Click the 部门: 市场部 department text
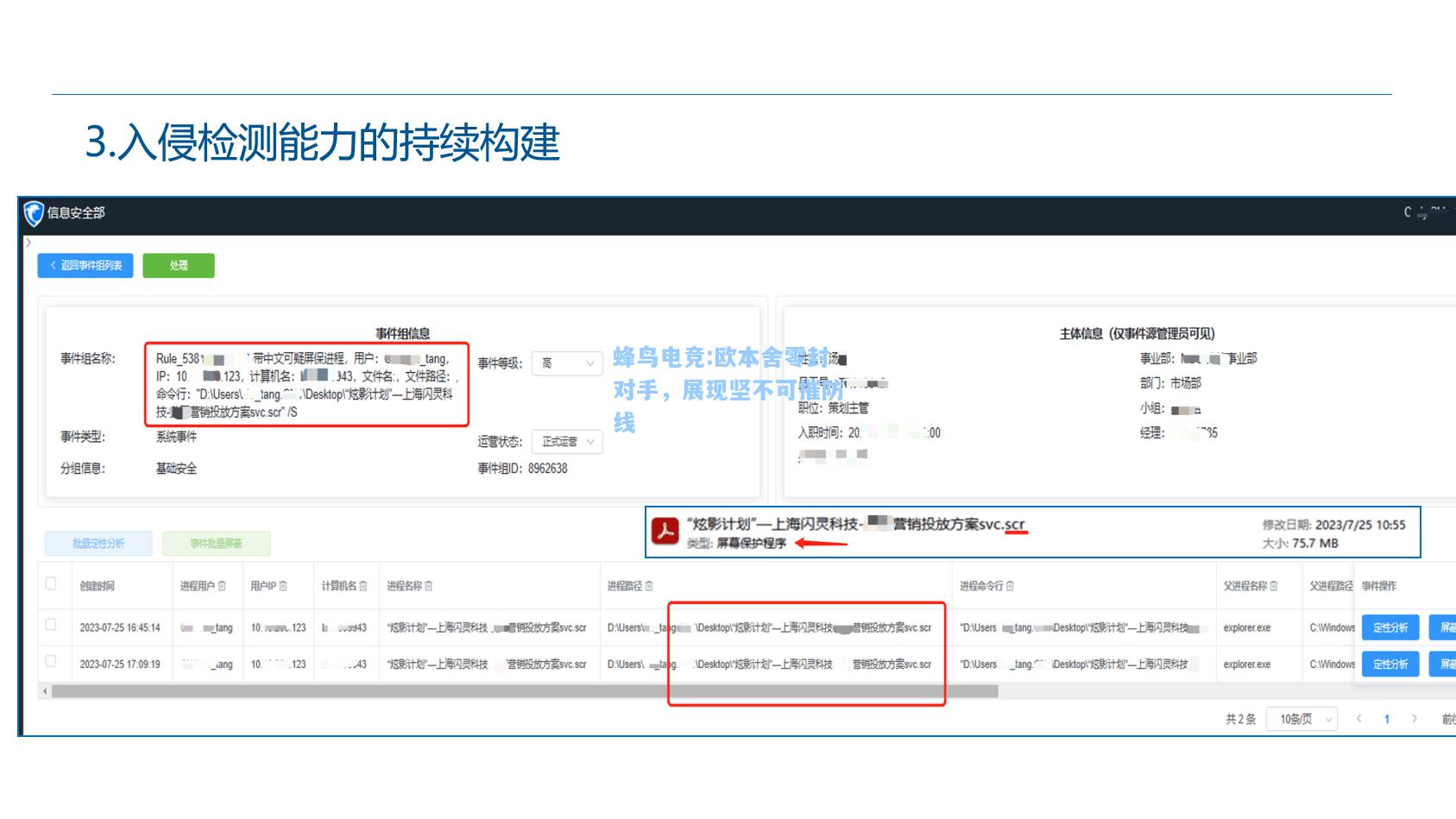 (x=1170, y=383)
